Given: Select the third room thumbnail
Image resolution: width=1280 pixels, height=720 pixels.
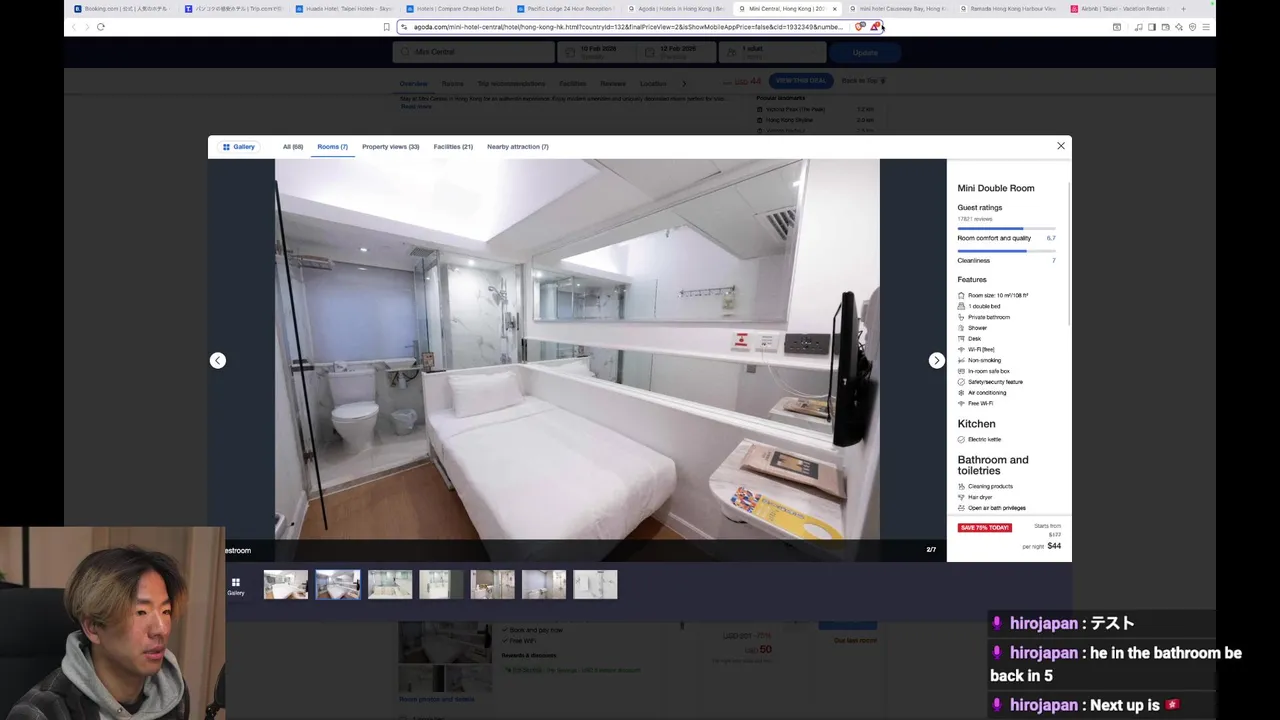Looking at the screenshot, I should (x=390, y=584).
